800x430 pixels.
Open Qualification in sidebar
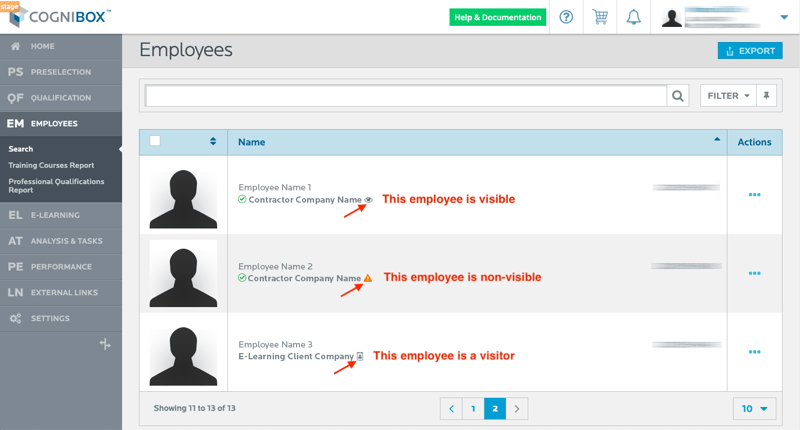(x=61, y=98)
